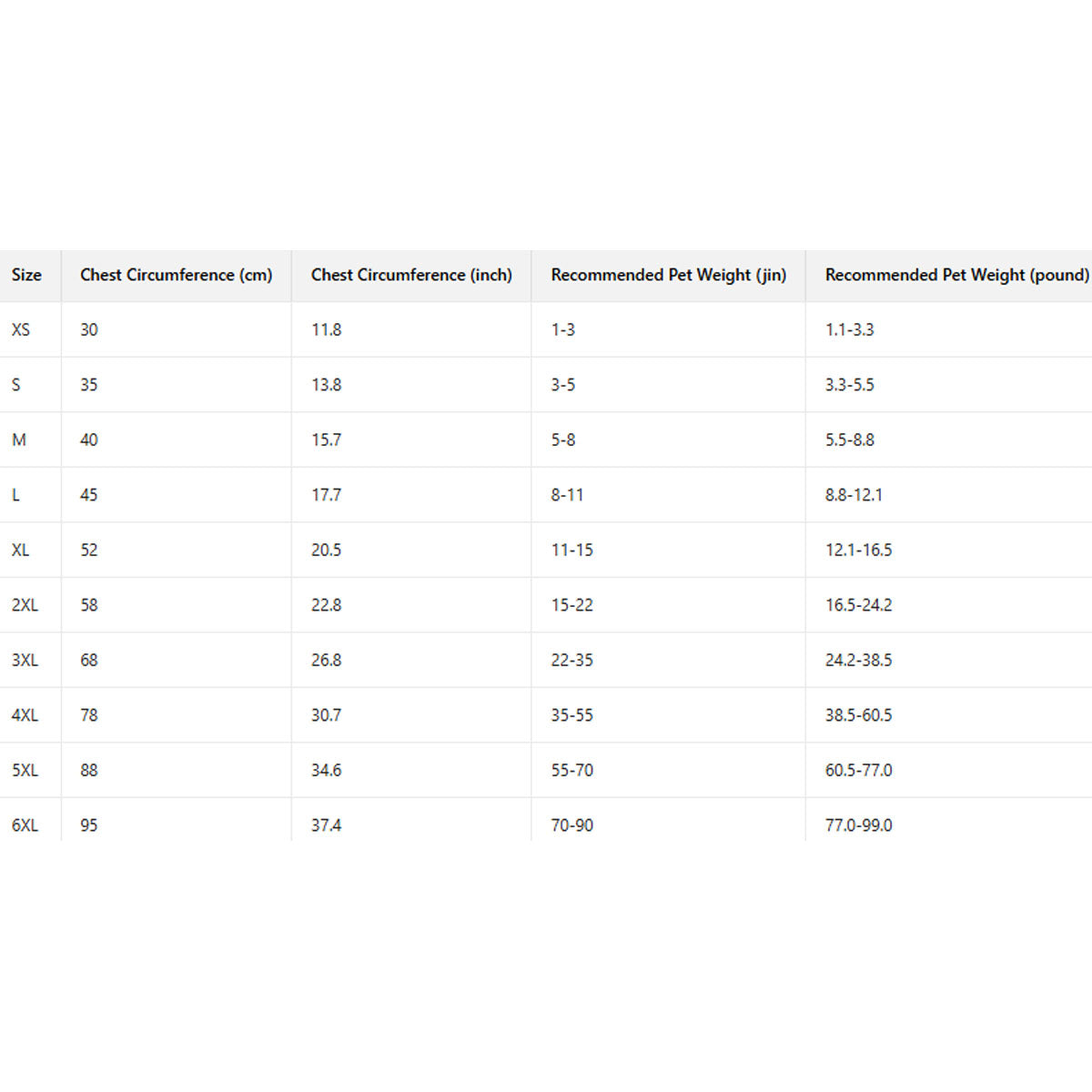Select the 5XL size row label
1092x1092 pixels.
(x=25, y=770)
